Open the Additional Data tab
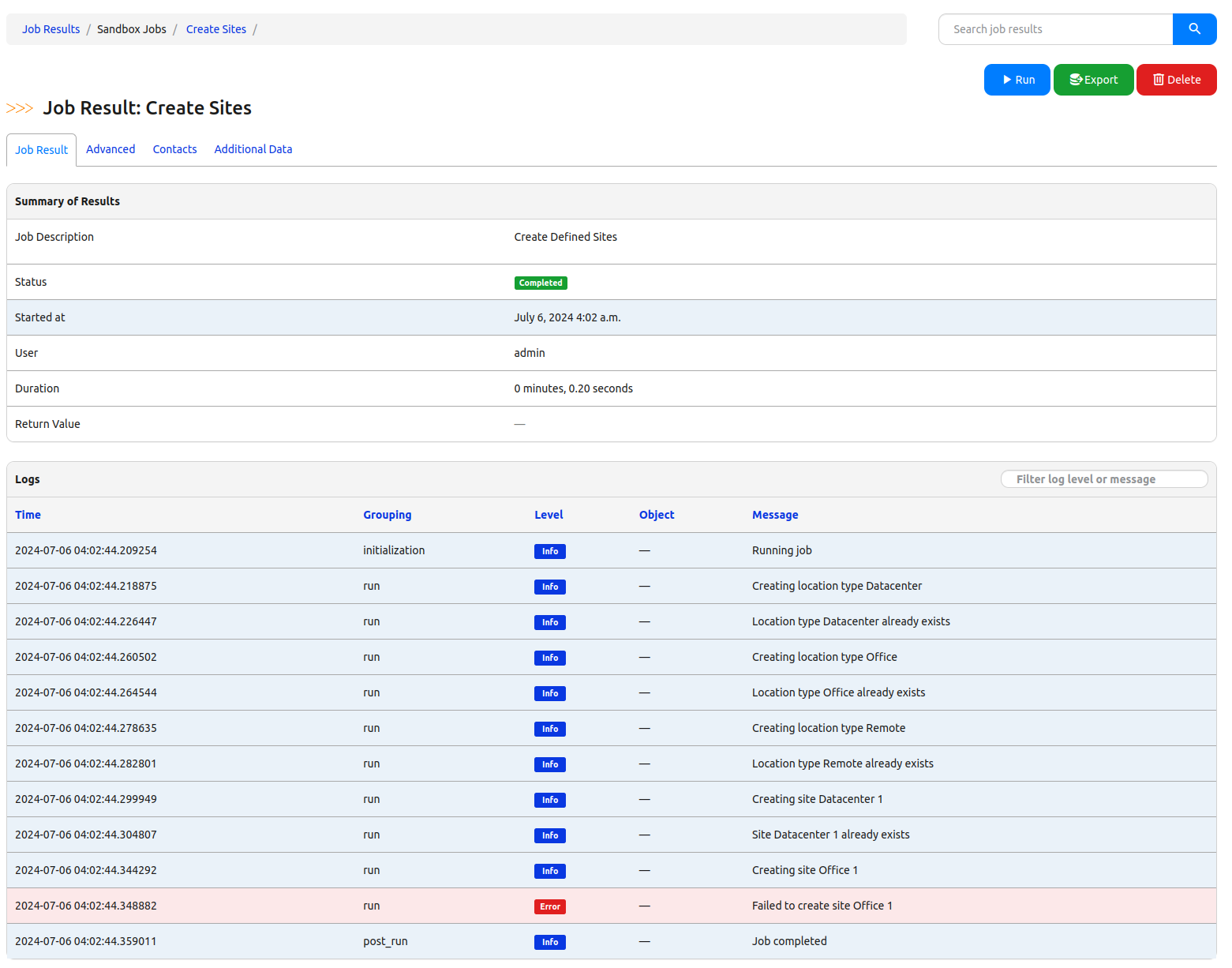Image resolution: width=1232 pixels, height=968 pixels. pyautogui.click(x=253, y=149)
